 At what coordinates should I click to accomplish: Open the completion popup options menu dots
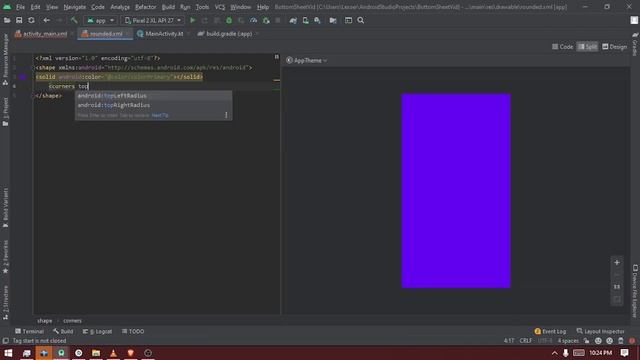pyautogui.click(x=226, y=115)
